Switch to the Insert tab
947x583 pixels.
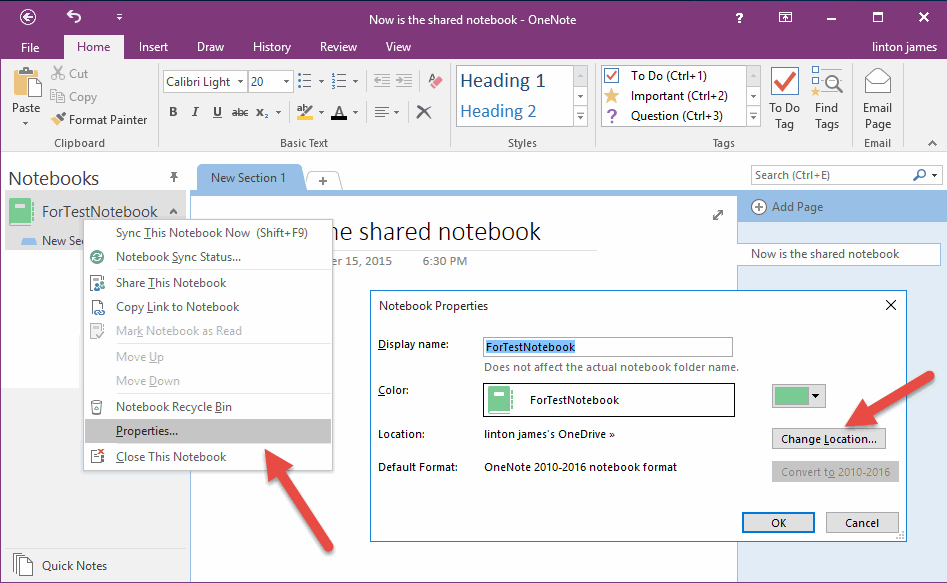click(153, 47)
